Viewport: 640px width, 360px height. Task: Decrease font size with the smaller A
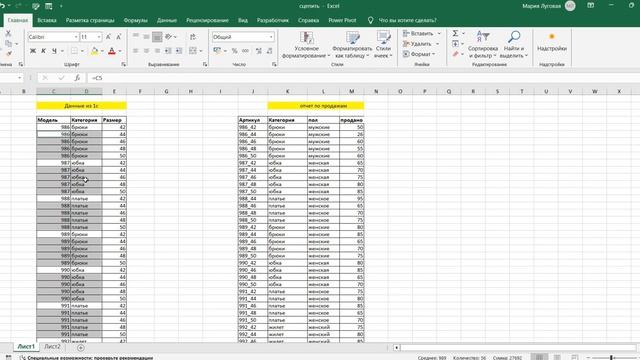pyautogui.click(x=119, y=37)
